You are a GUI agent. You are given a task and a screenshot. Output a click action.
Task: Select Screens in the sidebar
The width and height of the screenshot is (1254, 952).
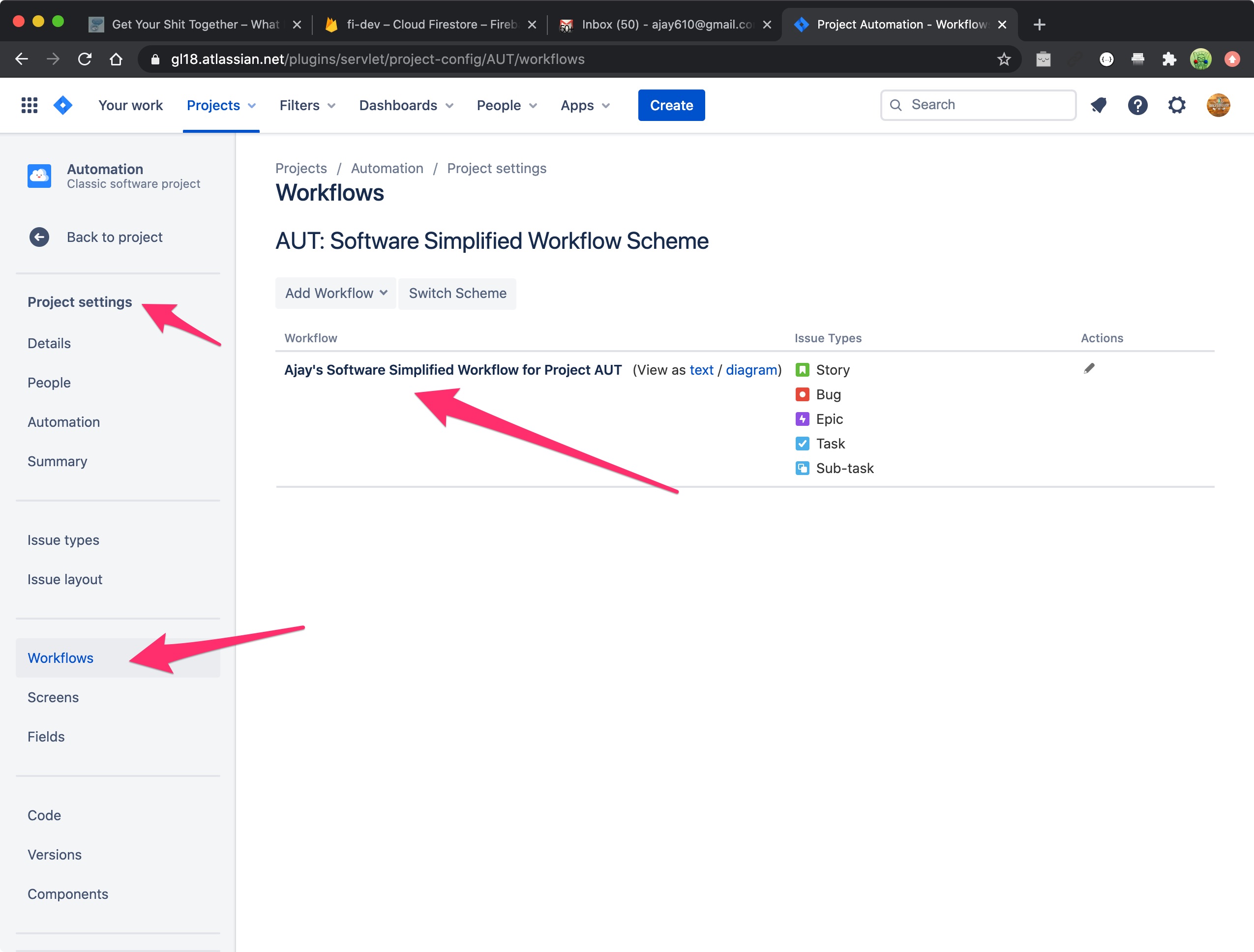point(53,697)
